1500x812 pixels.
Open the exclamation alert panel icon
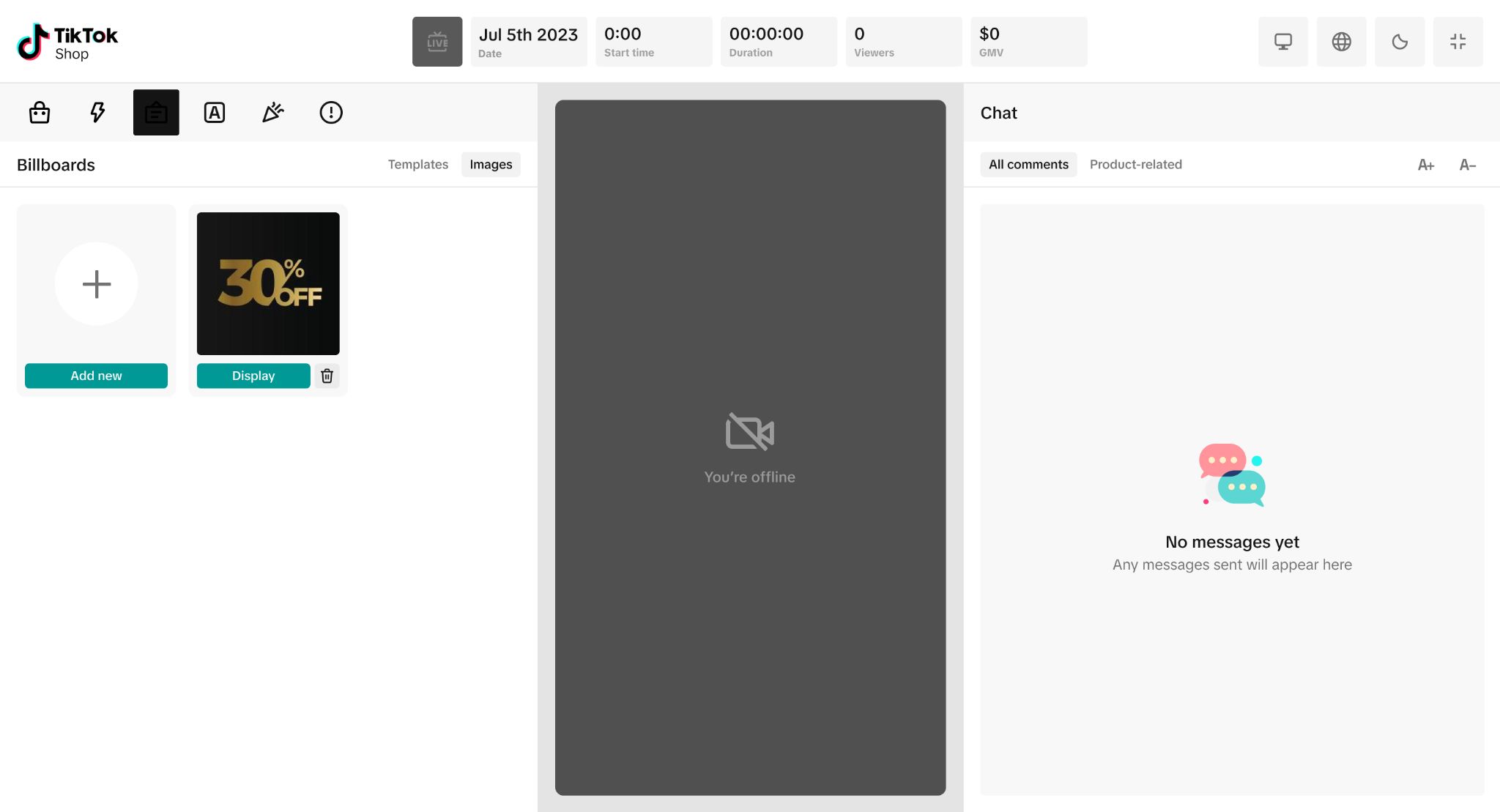click(331, 112)
